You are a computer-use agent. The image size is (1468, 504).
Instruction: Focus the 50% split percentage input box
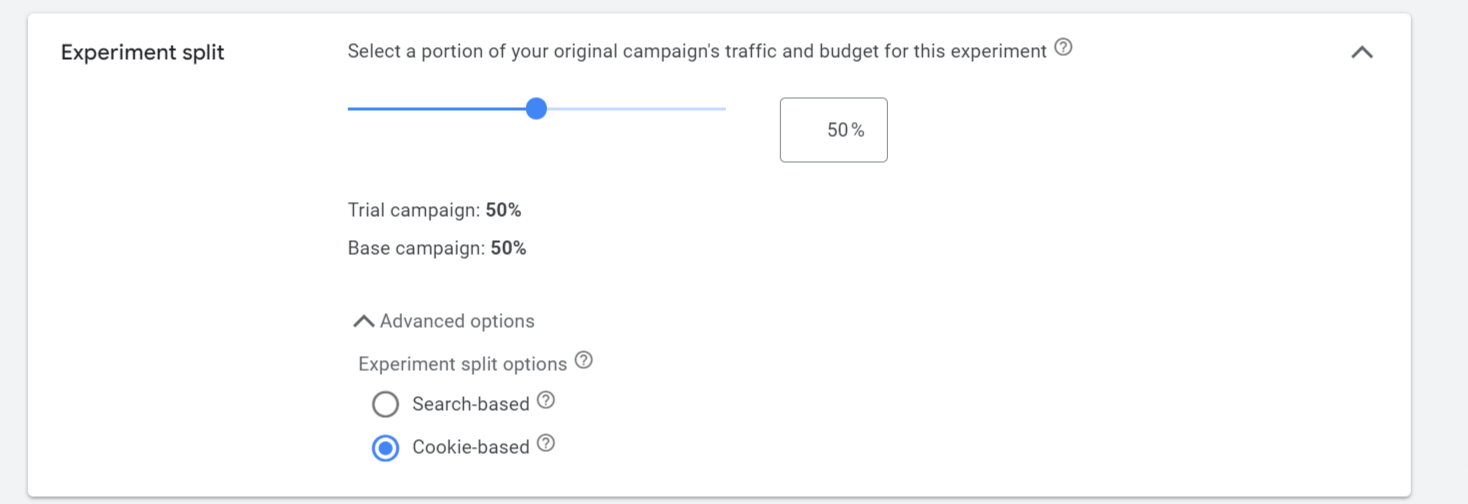[x=833, y=130]
